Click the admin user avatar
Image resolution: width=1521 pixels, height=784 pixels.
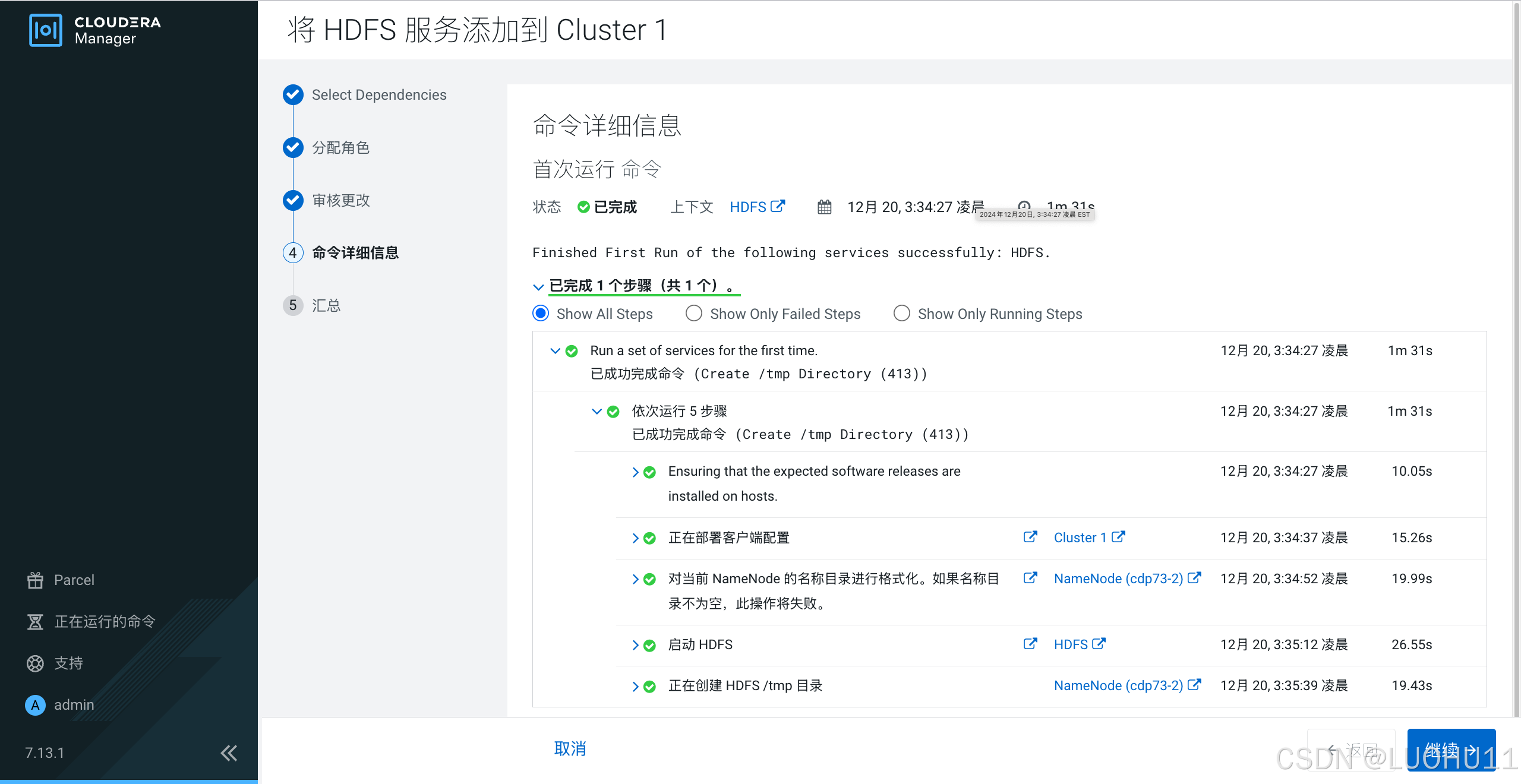[35, 705]
